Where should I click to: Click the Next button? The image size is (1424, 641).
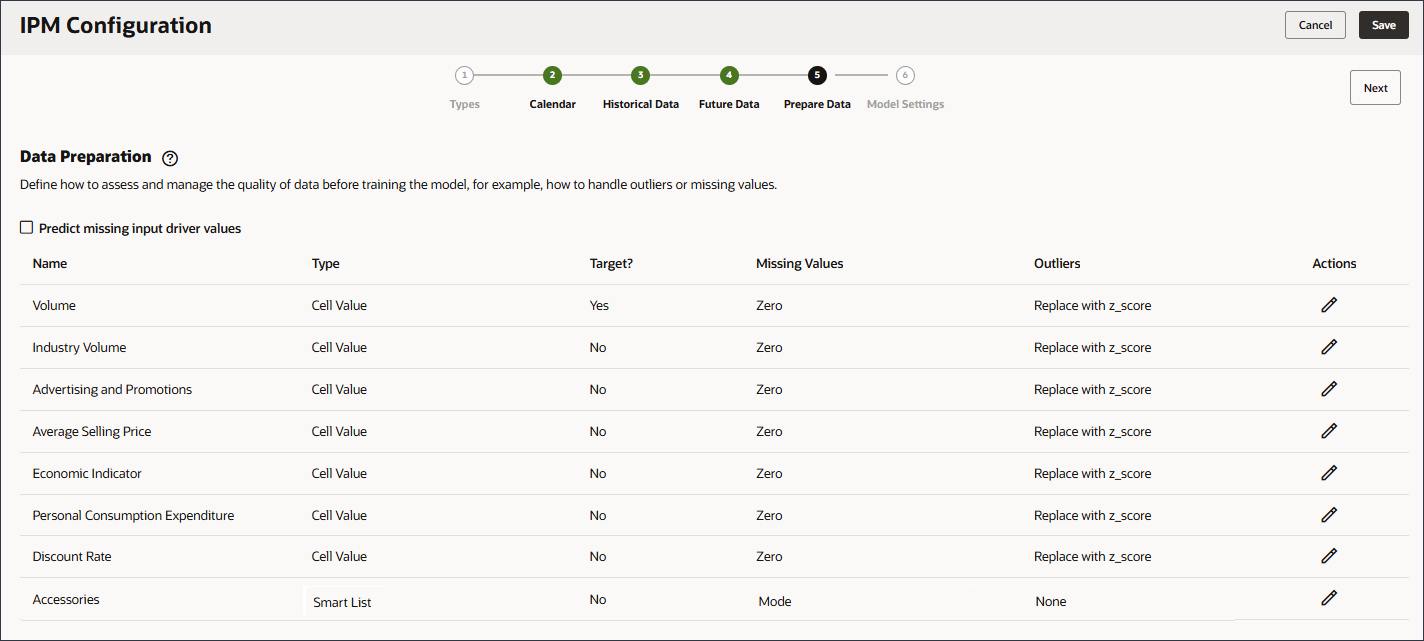pyautogui.click(x=1375, y=88)
